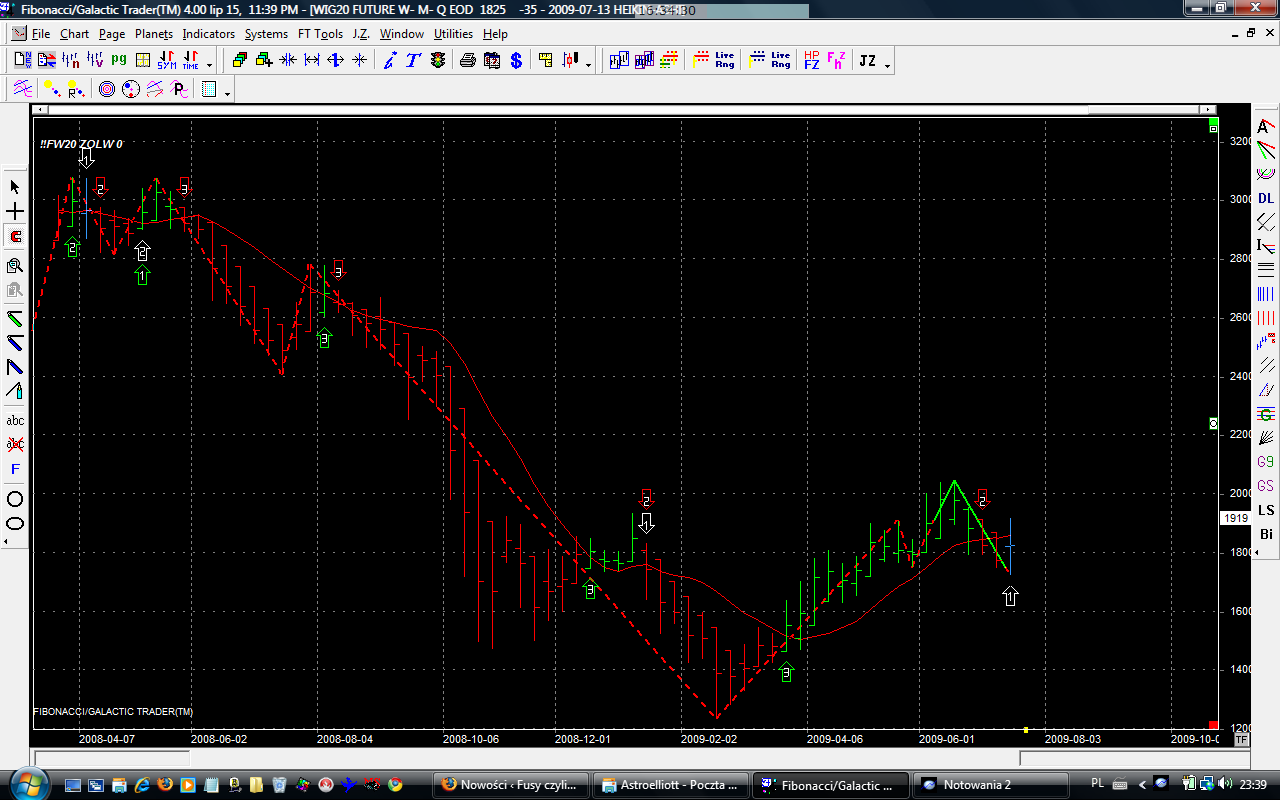The height and width of the screenshot is (800, 1280).
Task: Toggle the HP FZ indicator button
Action: coord(811,61)
